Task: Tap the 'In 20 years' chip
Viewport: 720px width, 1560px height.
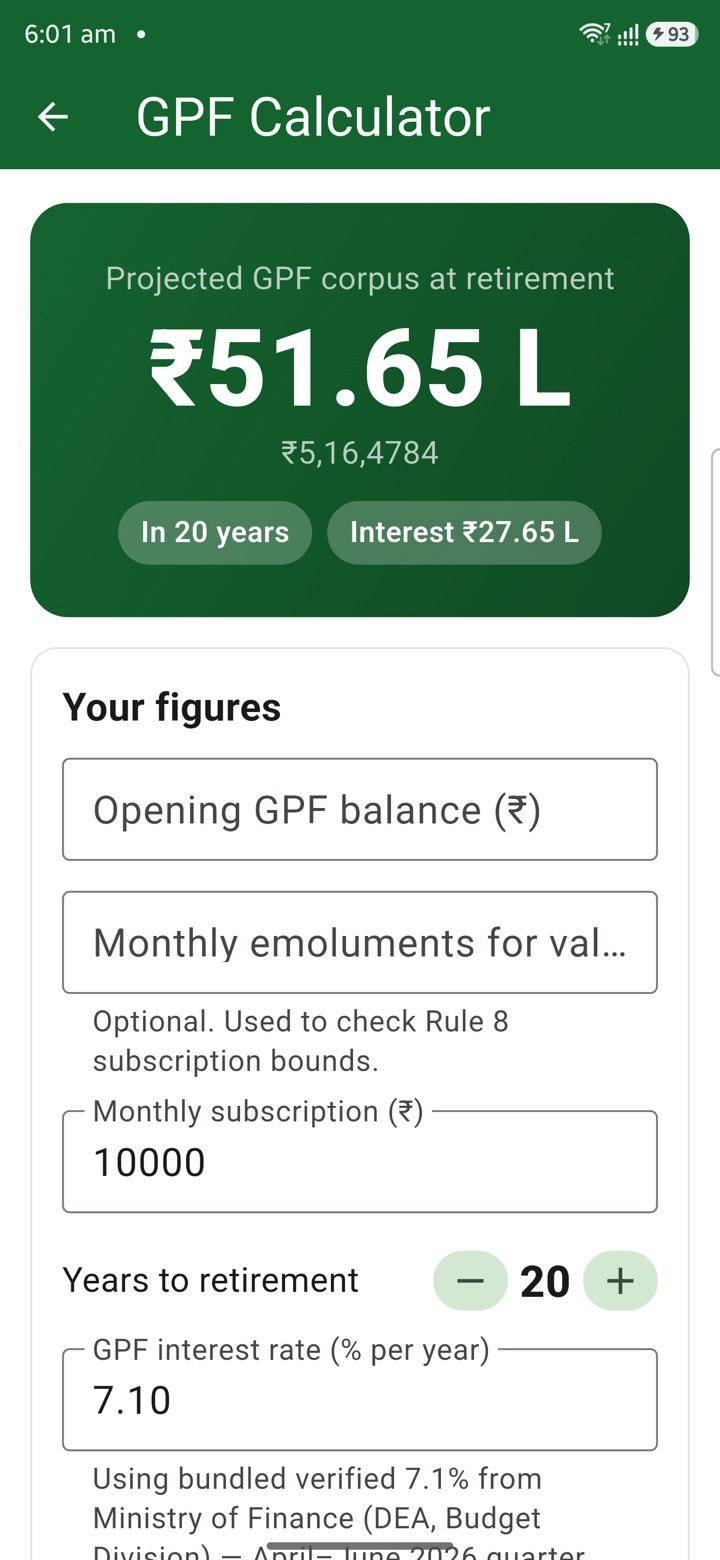Action: [x=215, y=532]
